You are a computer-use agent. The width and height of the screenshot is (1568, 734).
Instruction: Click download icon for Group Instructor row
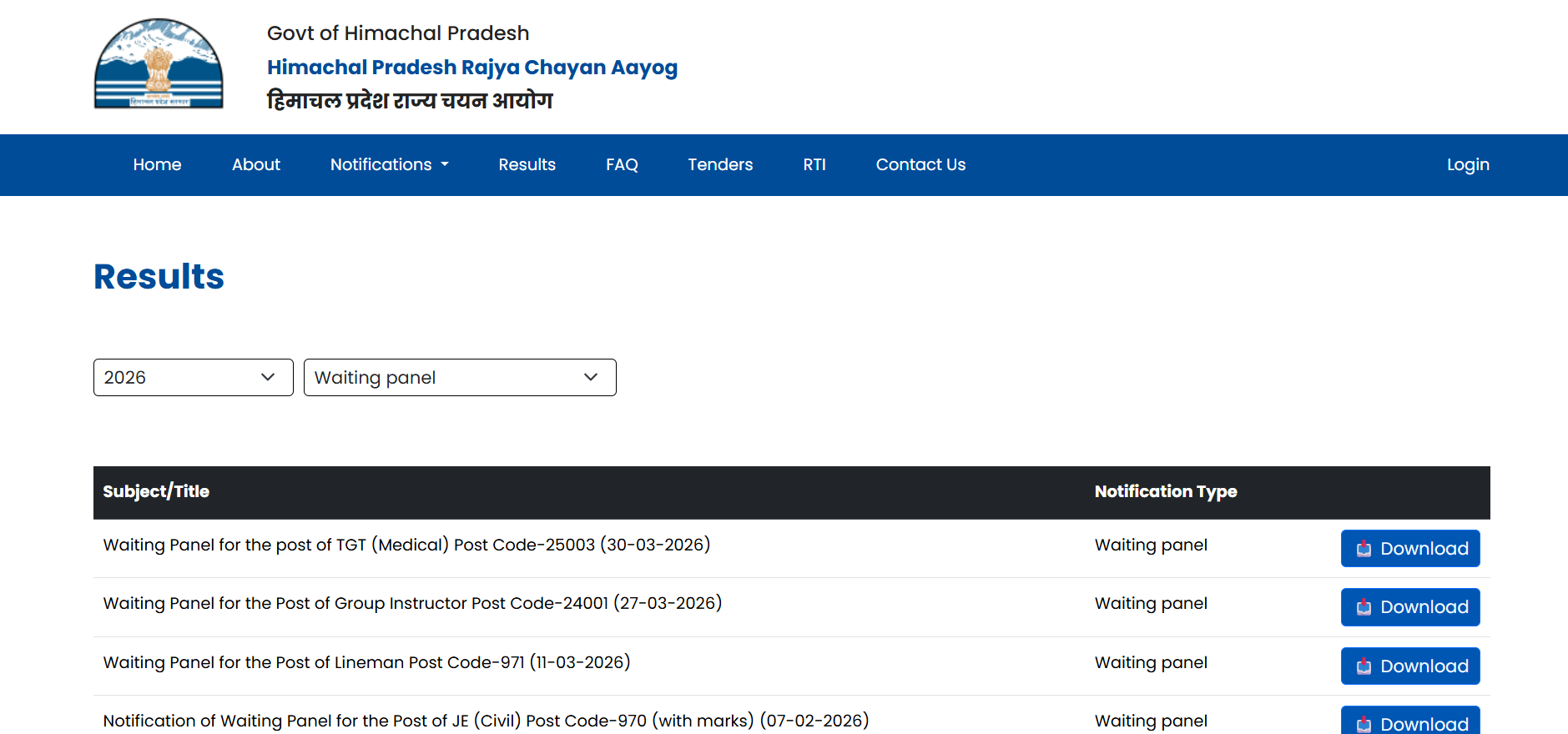click(1364, 607)
